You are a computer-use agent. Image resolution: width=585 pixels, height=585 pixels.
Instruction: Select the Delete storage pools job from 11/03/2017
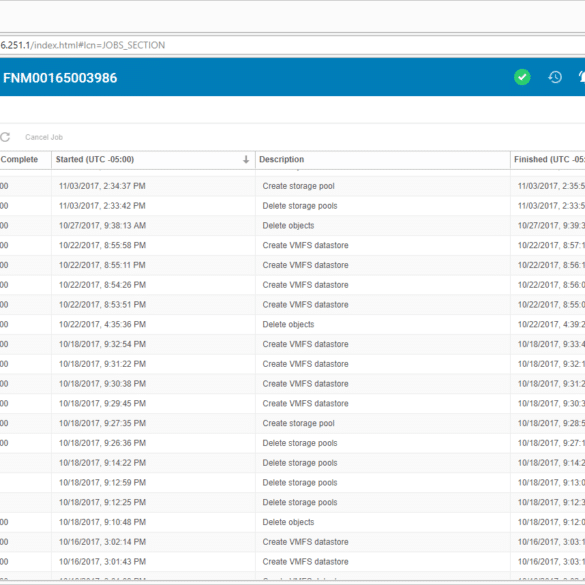click(292, 206)
